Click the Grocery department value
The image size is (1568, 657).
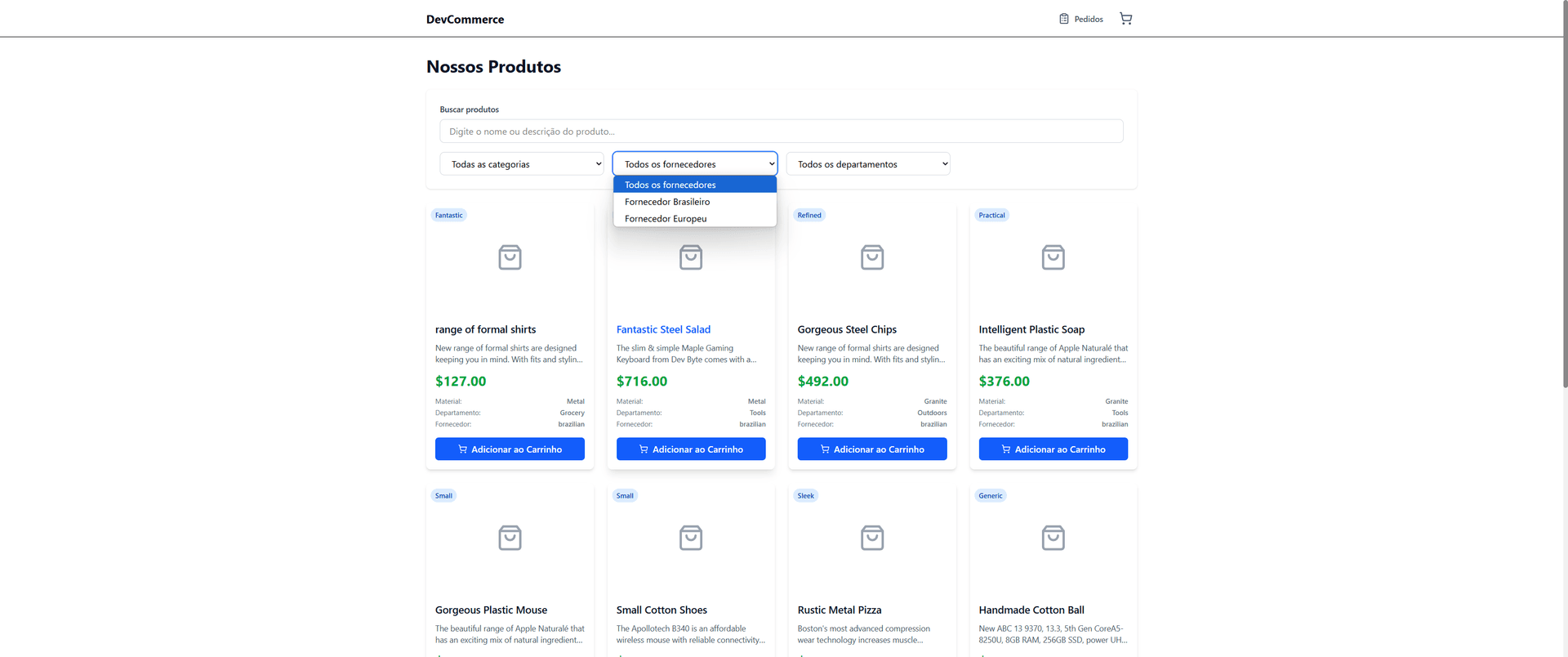pyautogui.click(x=572, y=413)
